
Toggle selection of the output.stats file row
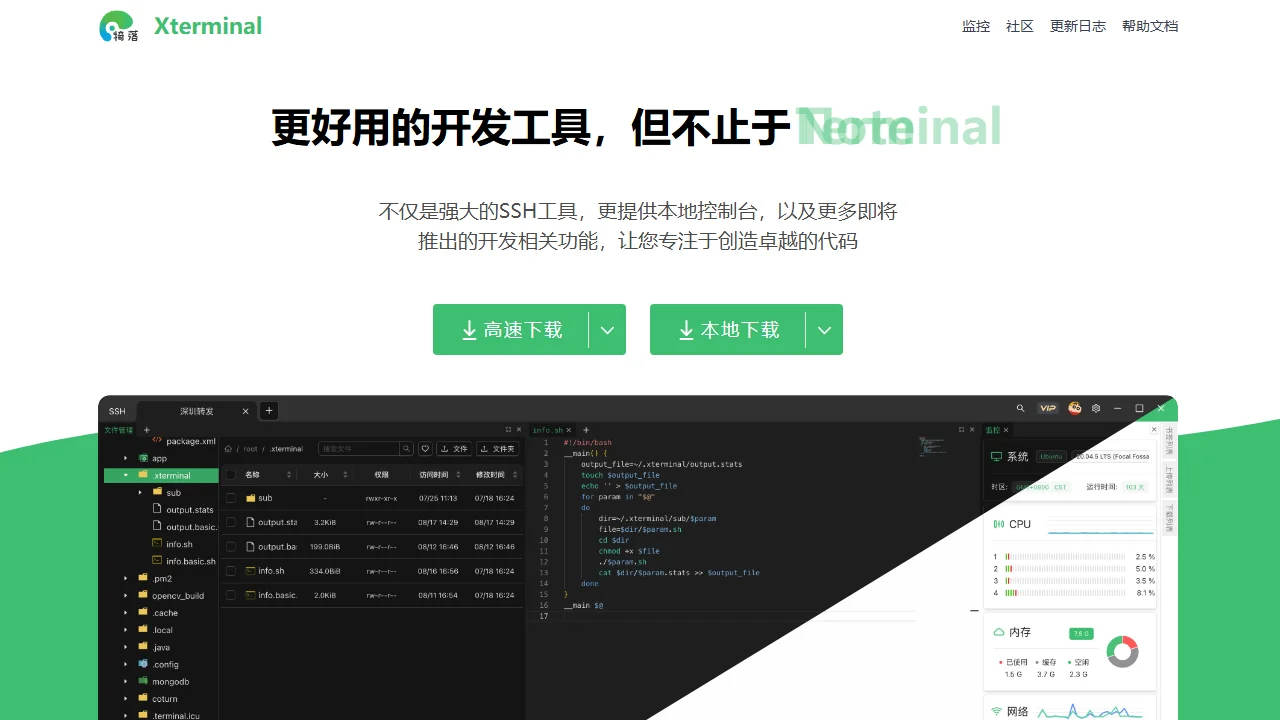(x=232, y=521)
